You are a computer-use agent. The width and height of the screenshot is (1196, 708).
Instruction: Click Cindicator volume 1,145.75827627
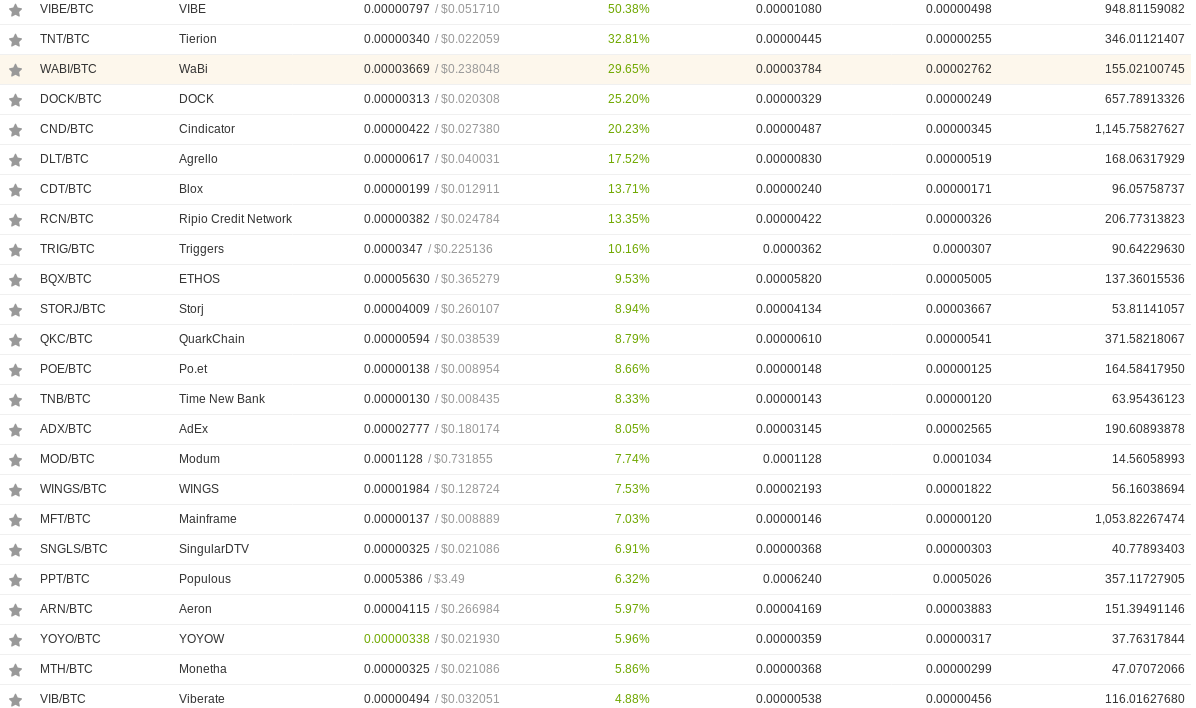[x=1140, y=129]
